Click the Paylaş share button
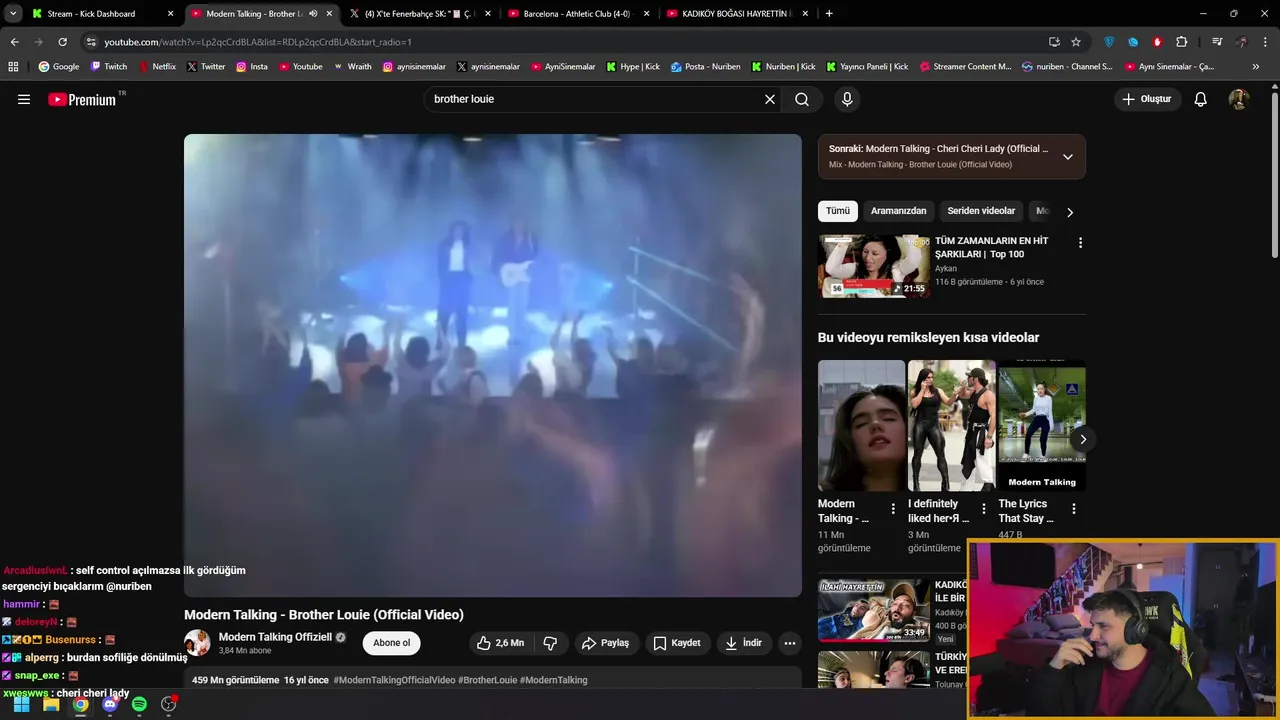Screen dimensions: 1280x720 pyautogui.click(x=606, y=643)
